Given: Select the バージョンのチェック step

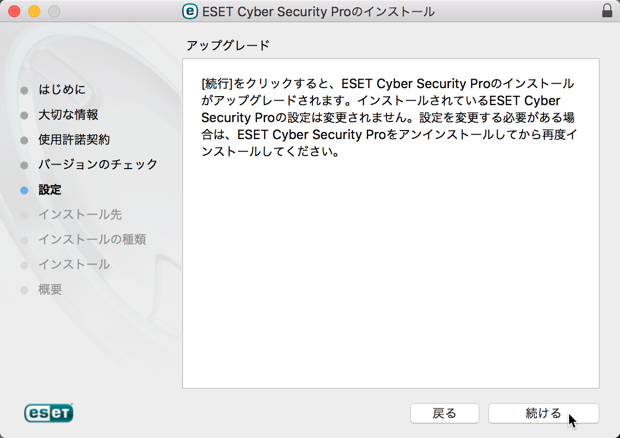Looking at the screenshot, I should click(98, 164).
